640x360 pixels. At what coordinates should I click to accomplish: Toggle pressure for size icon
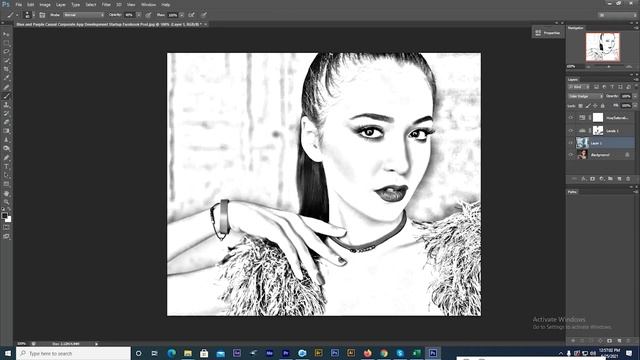(204, 15)
